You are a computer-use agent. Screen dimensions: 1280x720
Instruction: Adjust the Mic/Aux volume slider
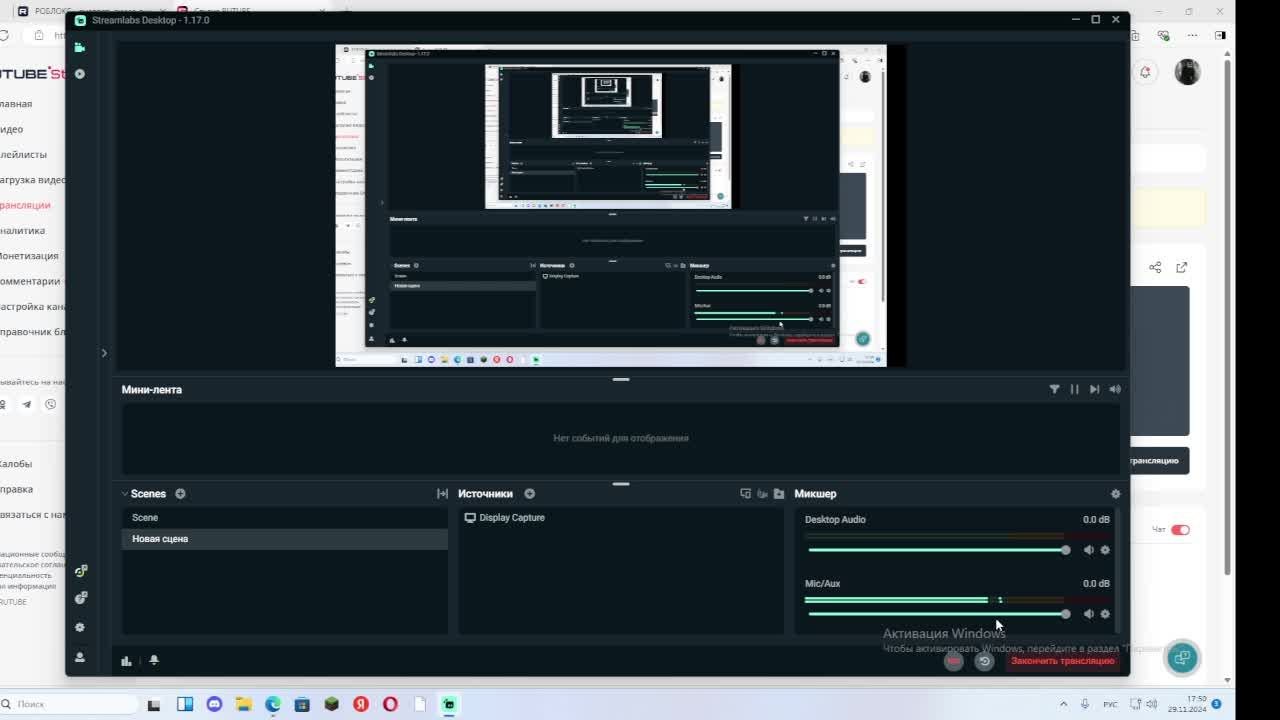point(938,614)
